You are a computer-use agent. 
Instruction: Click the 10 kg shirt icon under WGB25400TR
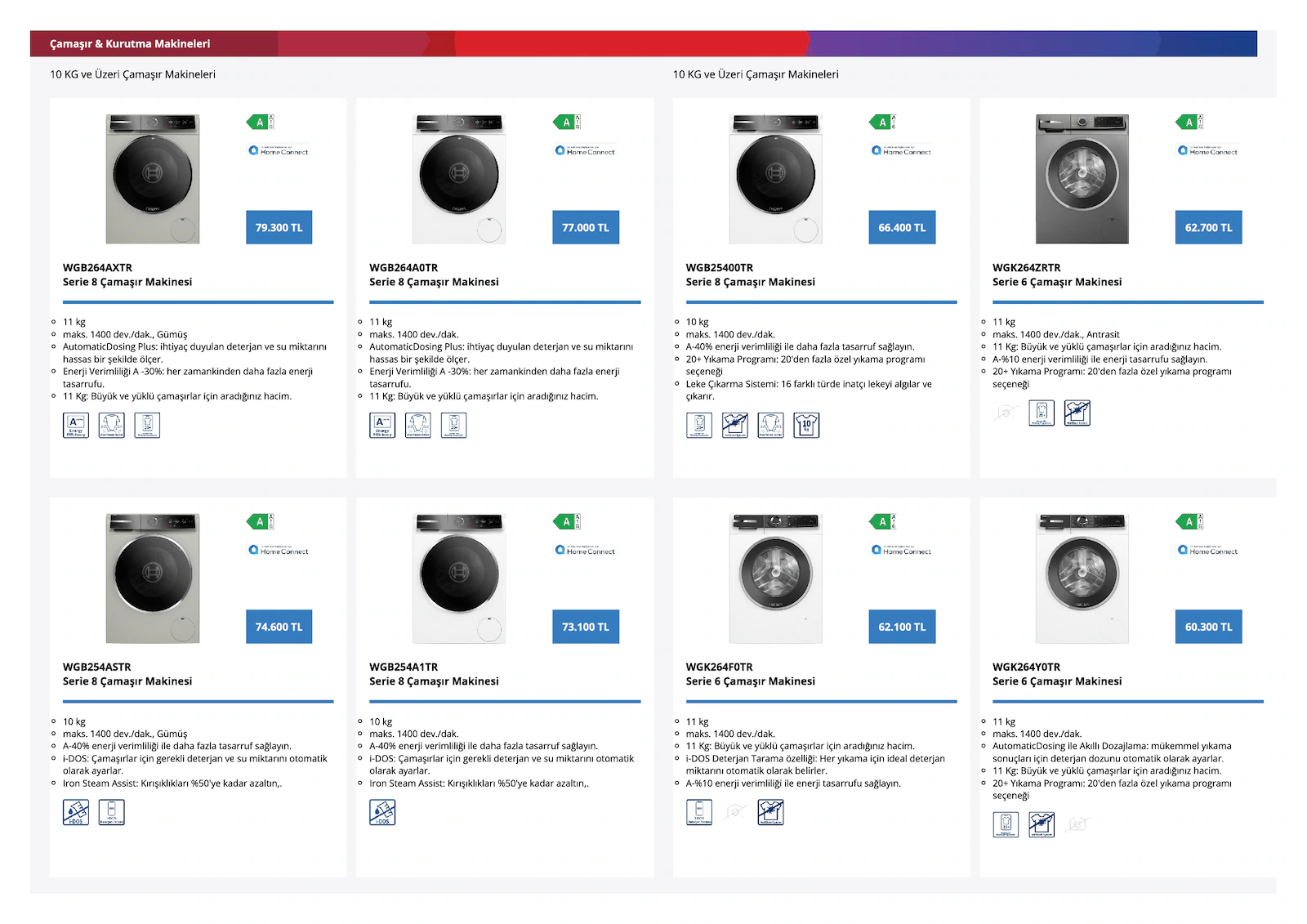click(x=806, y=426)
